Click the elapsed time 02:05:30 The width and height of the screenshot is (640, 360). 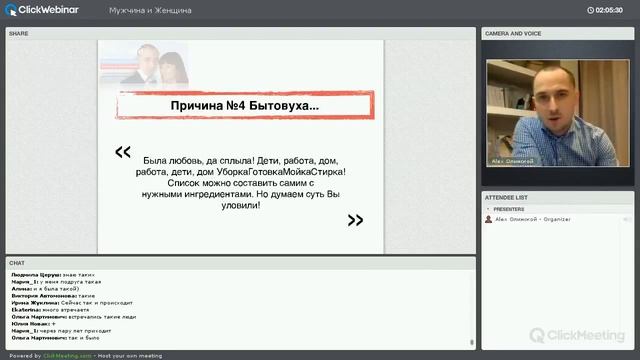(609, 10)
